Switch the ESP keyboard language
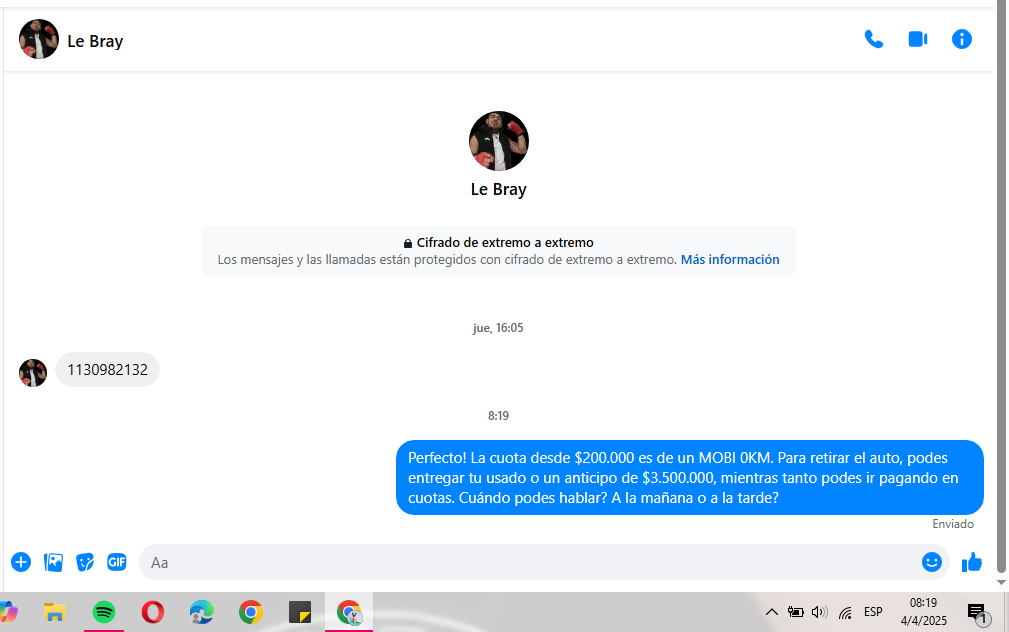 (873, 612)
